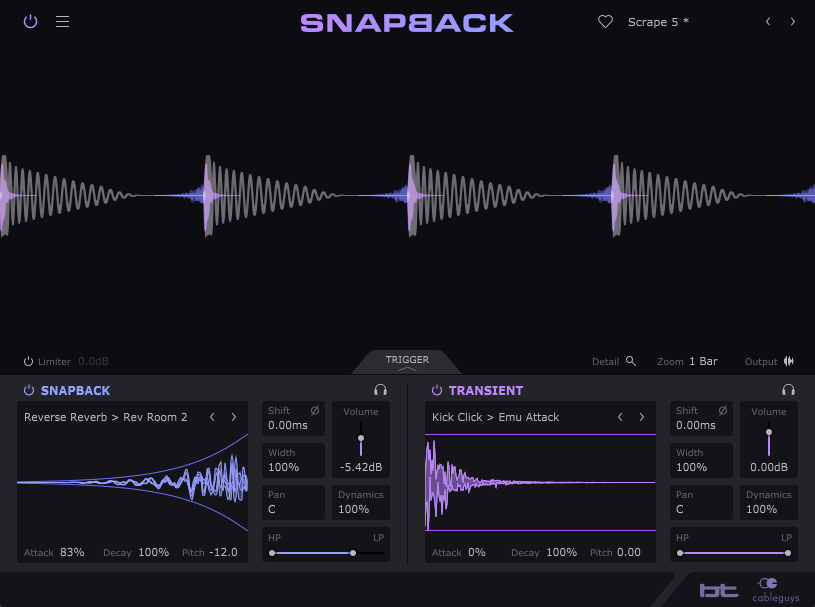
Task: Open the hamburger menu
Action: tap(62, 21)
